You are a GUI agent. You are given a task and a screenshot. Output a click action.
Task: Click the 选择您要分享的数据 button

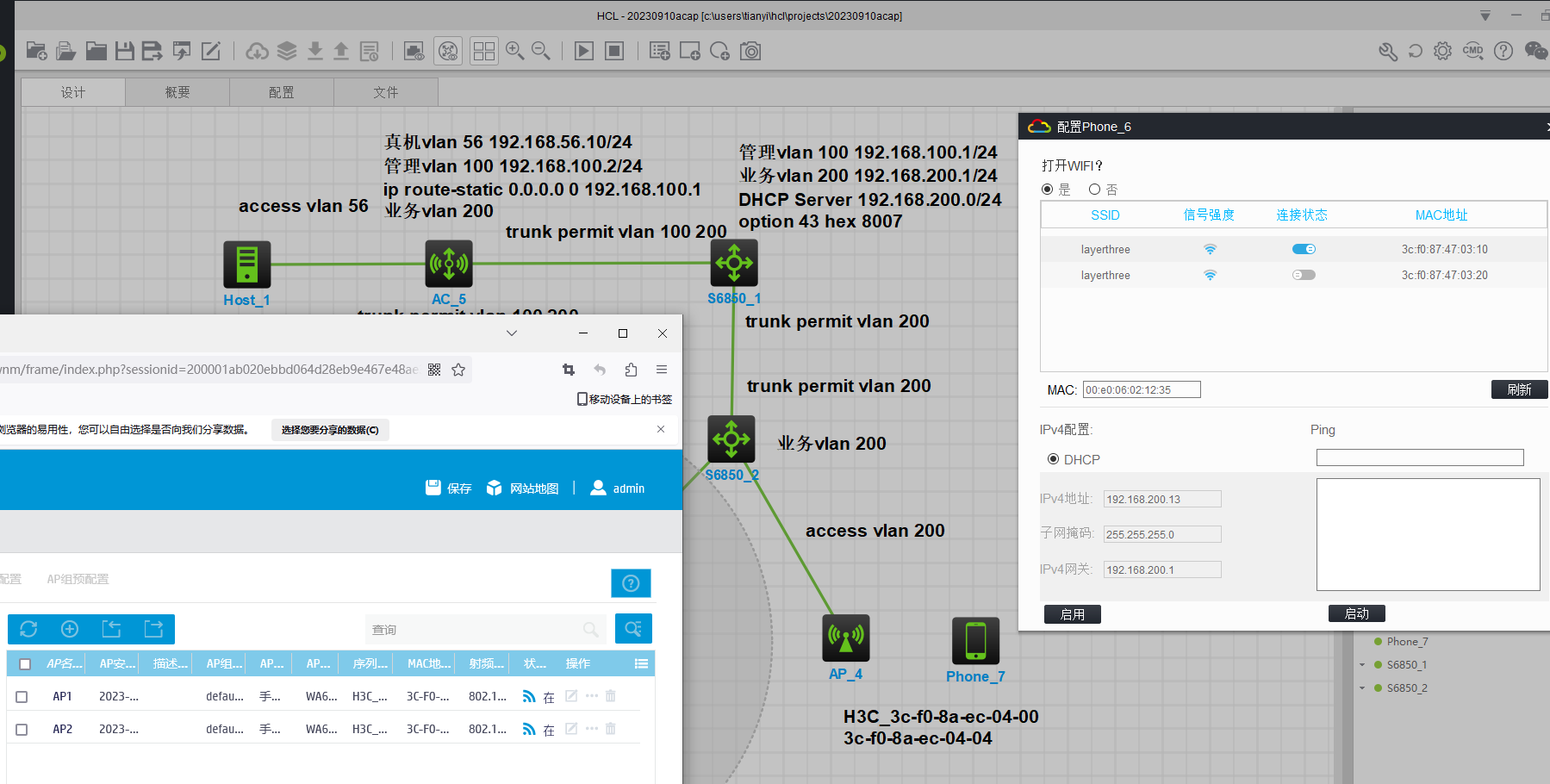[330, 430]
